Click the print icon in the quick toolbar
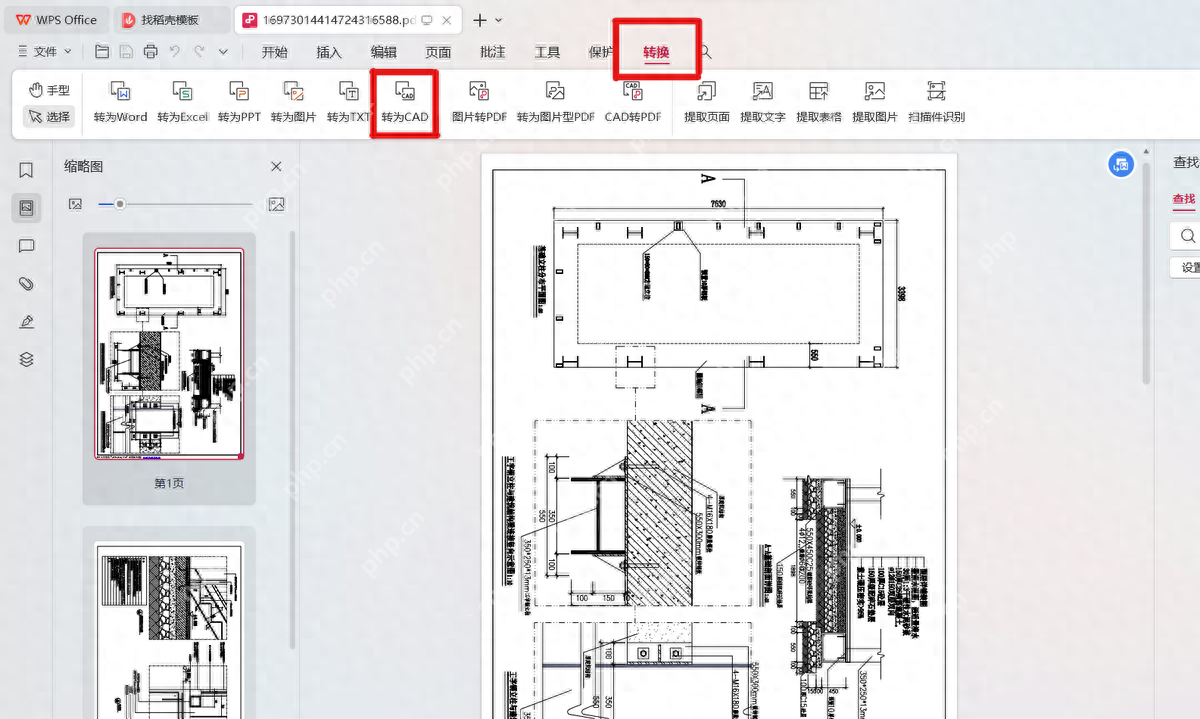1200x719 pixels. click(x=150, y=51)
